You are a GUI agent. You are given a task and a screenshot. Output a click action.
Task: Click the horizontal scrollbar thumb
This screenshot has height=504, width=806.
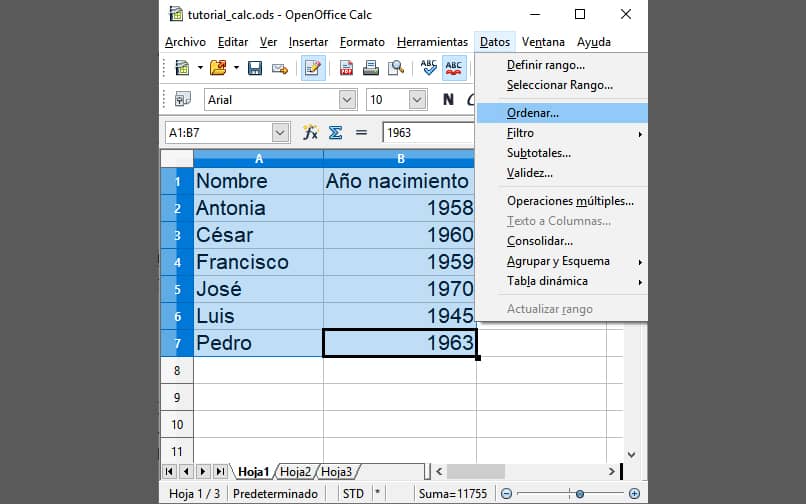click(476, 471)
